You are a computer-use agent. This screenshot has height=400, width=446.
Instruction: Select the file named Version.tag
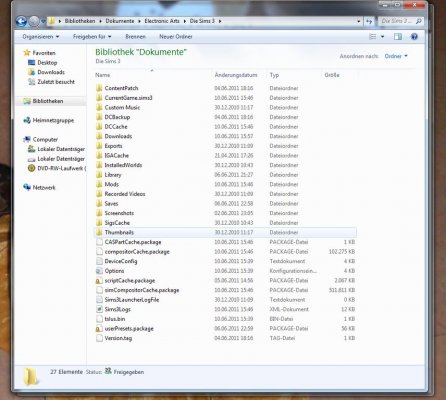(x=118, y=338)
